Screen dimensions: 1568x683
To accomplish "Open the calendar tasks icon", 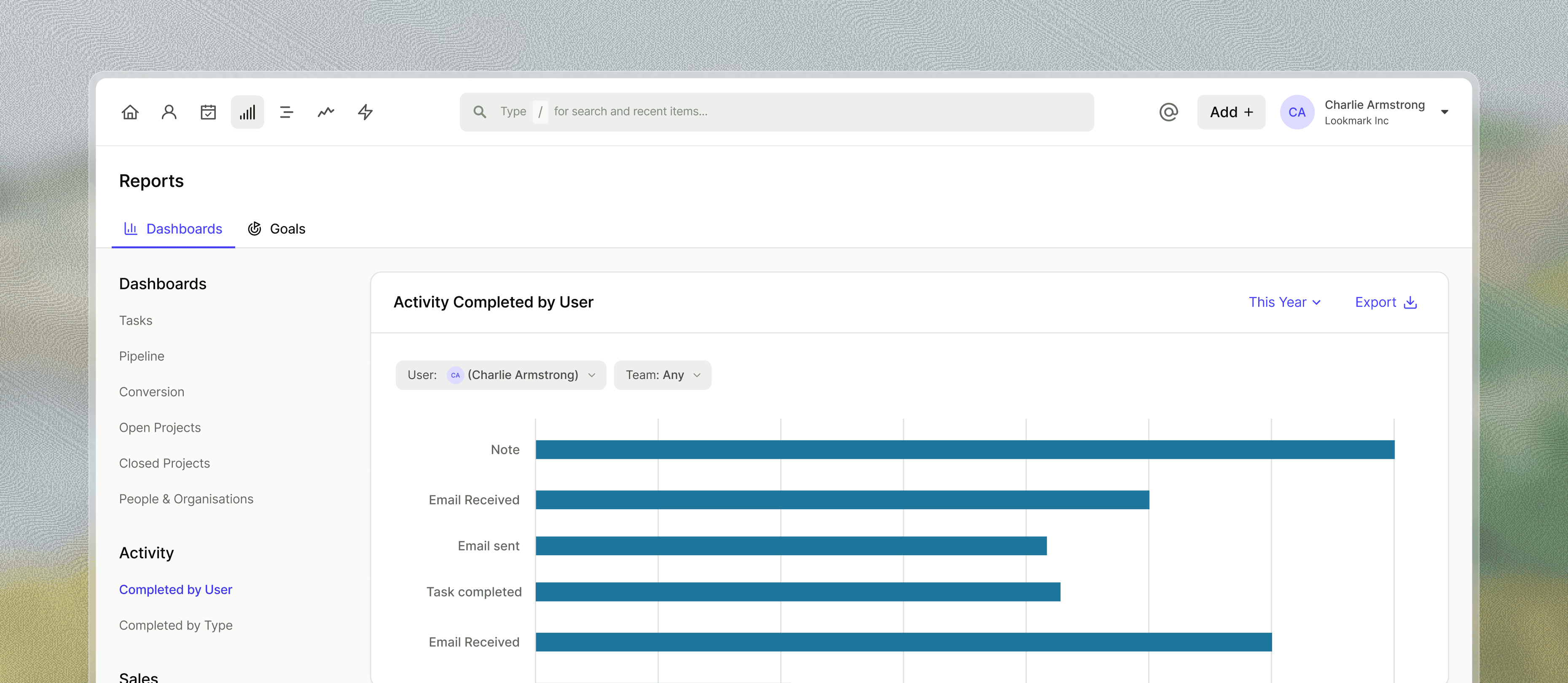I will [x=208, y=112].
